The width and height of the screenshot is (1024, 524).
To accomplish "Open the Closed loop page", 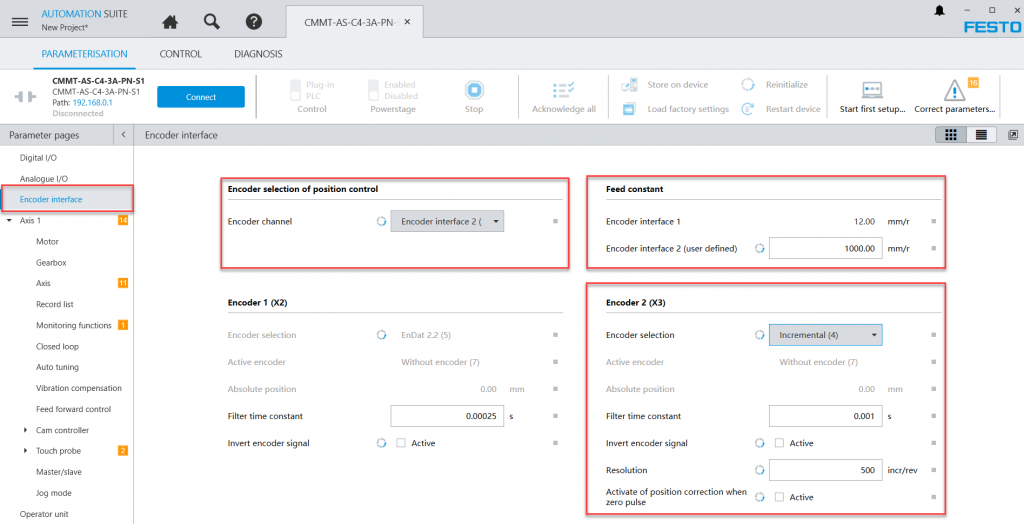I will [57, 346].
